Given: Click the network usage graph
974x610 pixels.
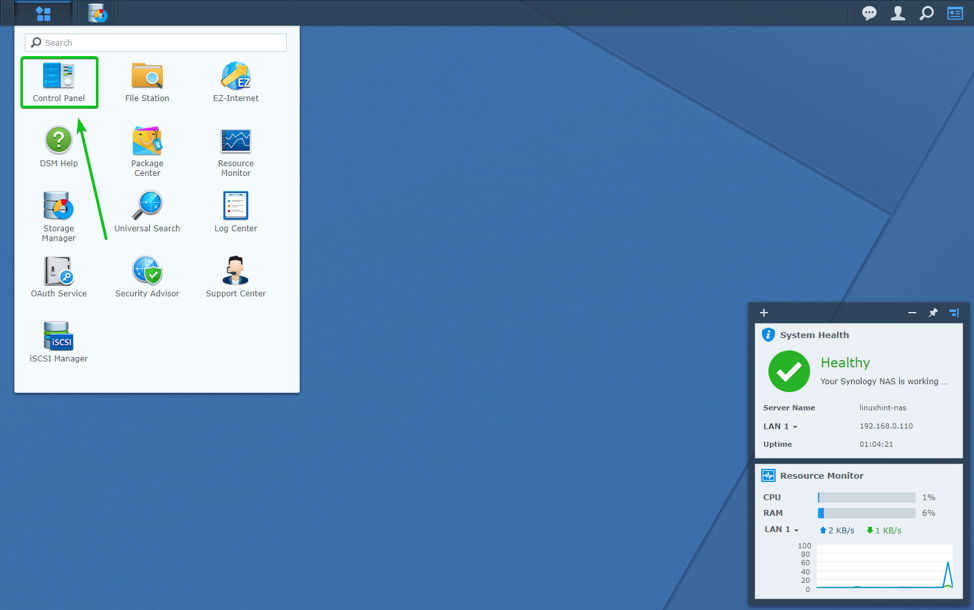Looking at the screenshot, I should click(885, 567).
